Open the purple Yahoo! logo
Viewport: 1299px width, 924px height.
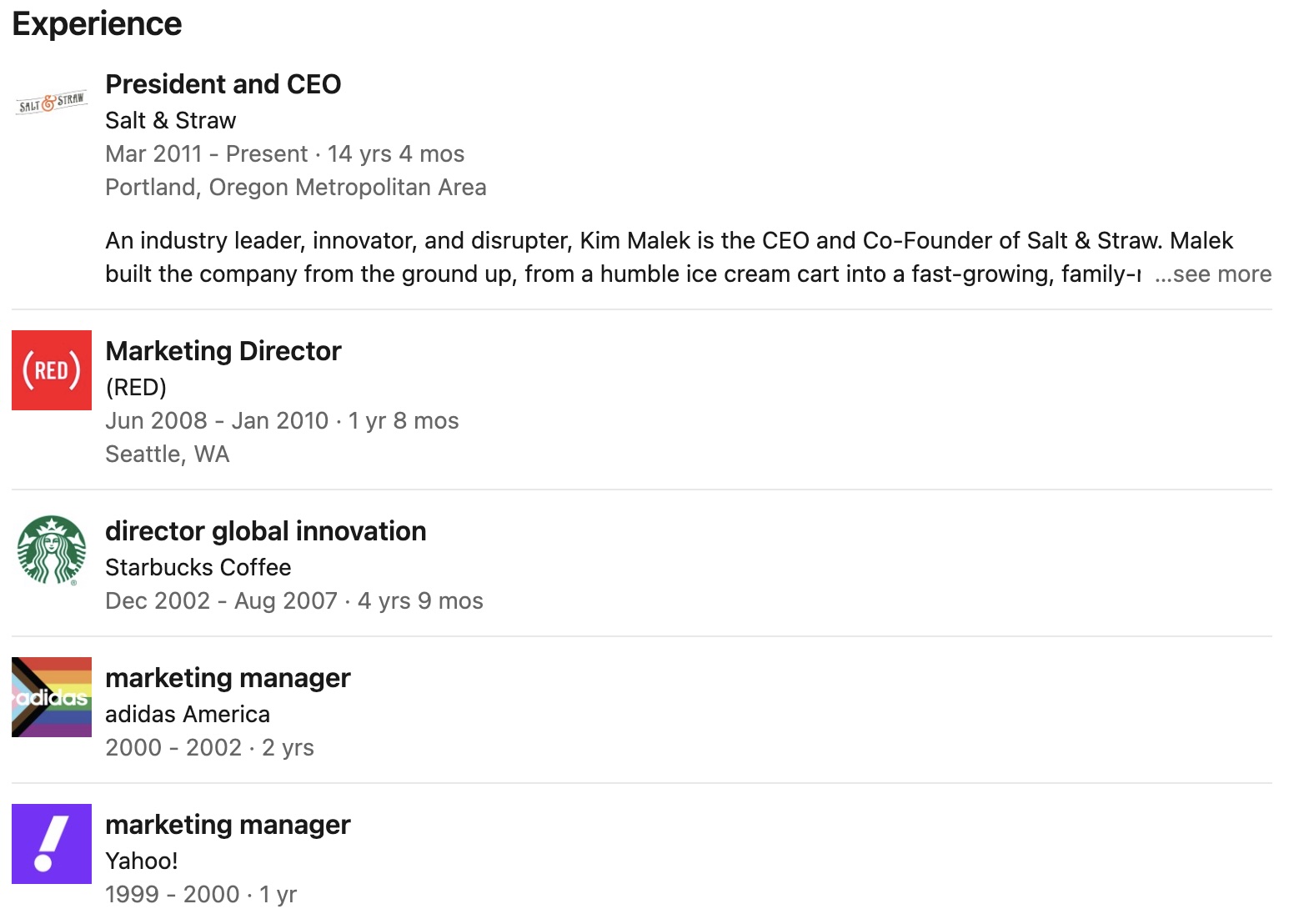(x=52, y=844)
